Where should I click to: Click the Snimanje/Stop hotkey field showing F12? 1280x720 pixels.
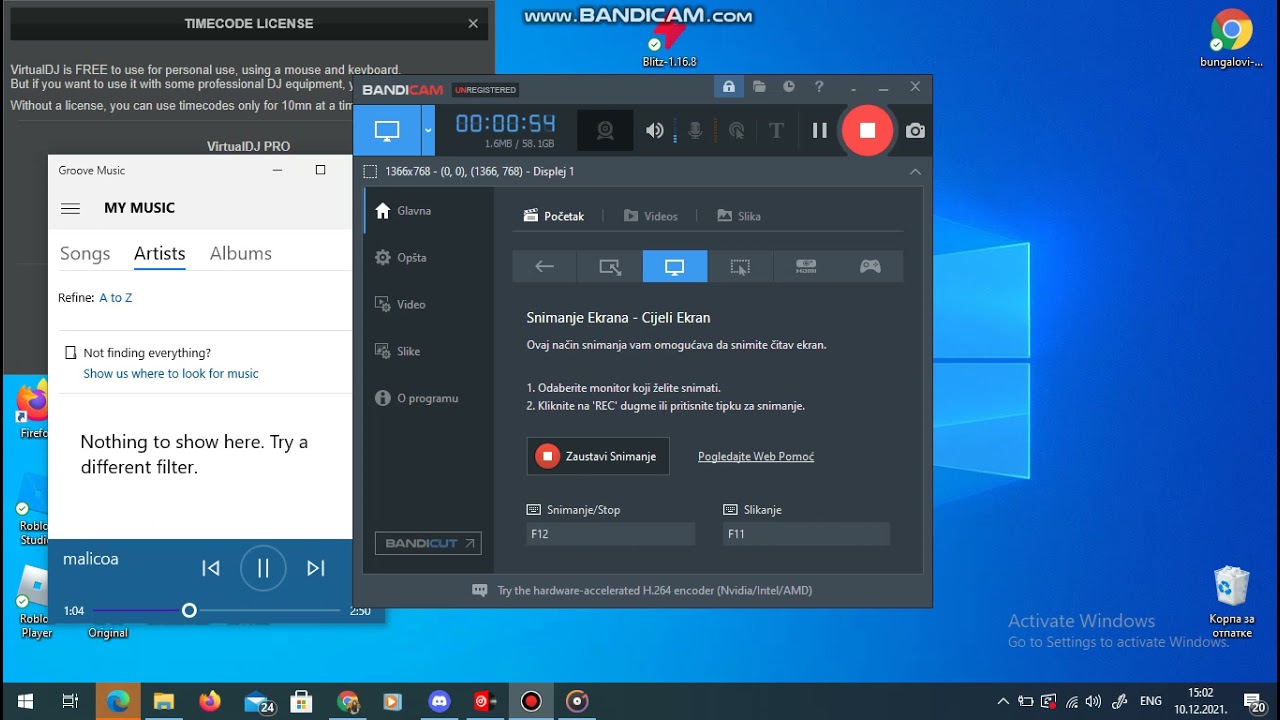pos(611,534)
